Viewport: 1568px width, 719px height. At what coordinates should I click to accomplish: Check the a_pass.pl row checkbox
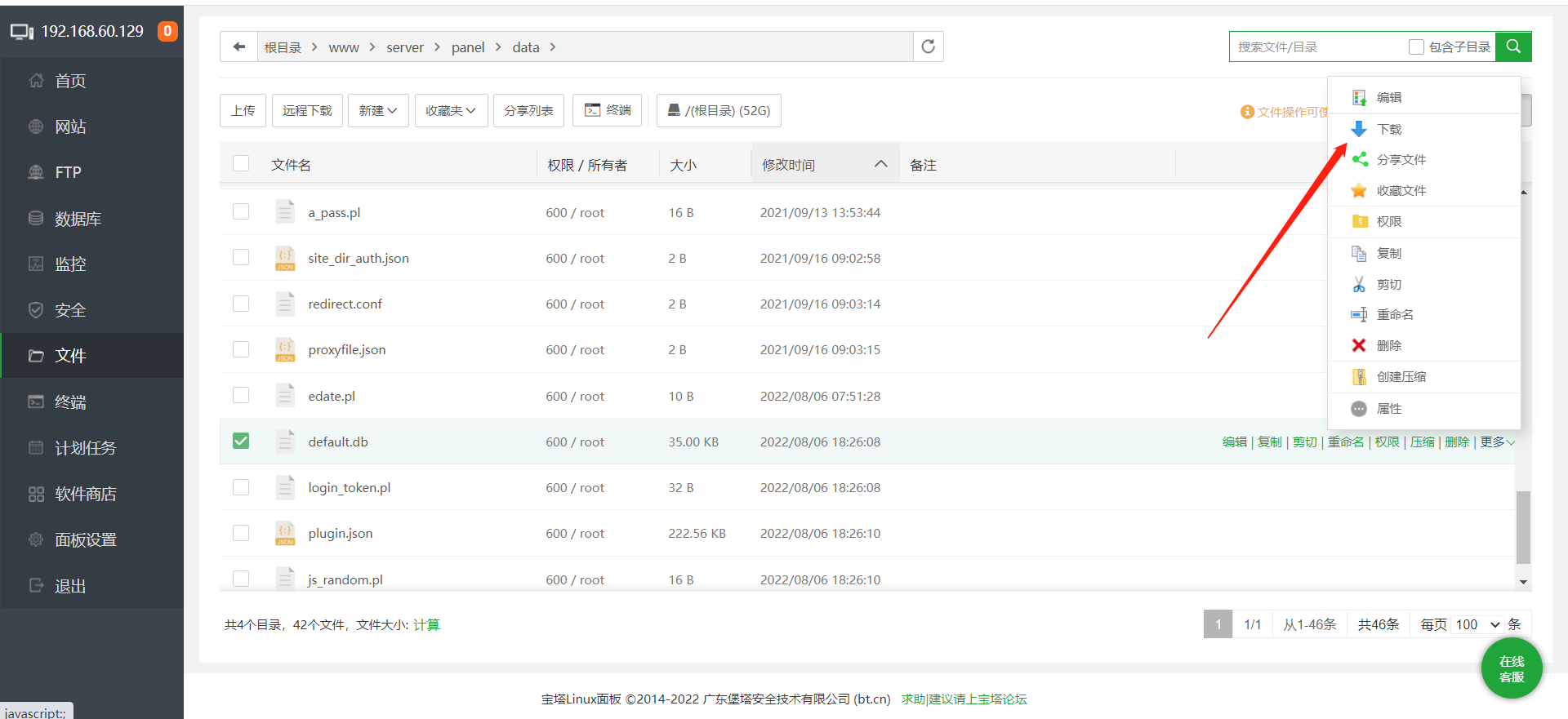pyautogui.click(x=241, y=211)
